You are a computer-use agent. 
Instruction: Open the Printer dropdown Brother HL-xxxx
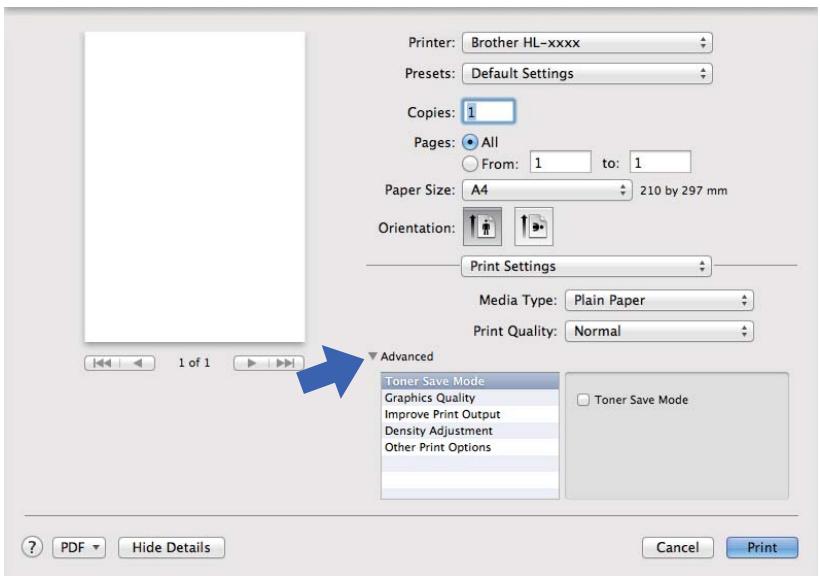click(x=587, y=42)
